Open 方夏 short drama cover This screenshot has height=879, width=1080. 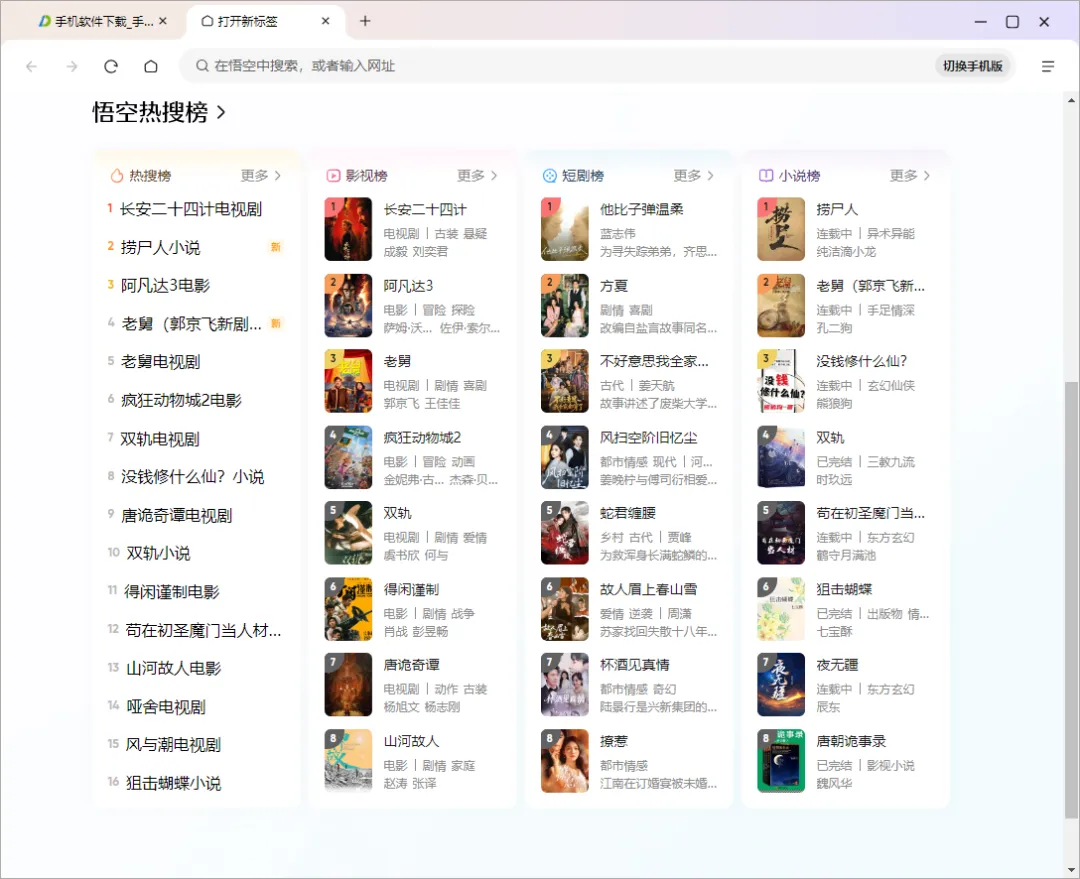pyautogui.click(x=565, y=305)
